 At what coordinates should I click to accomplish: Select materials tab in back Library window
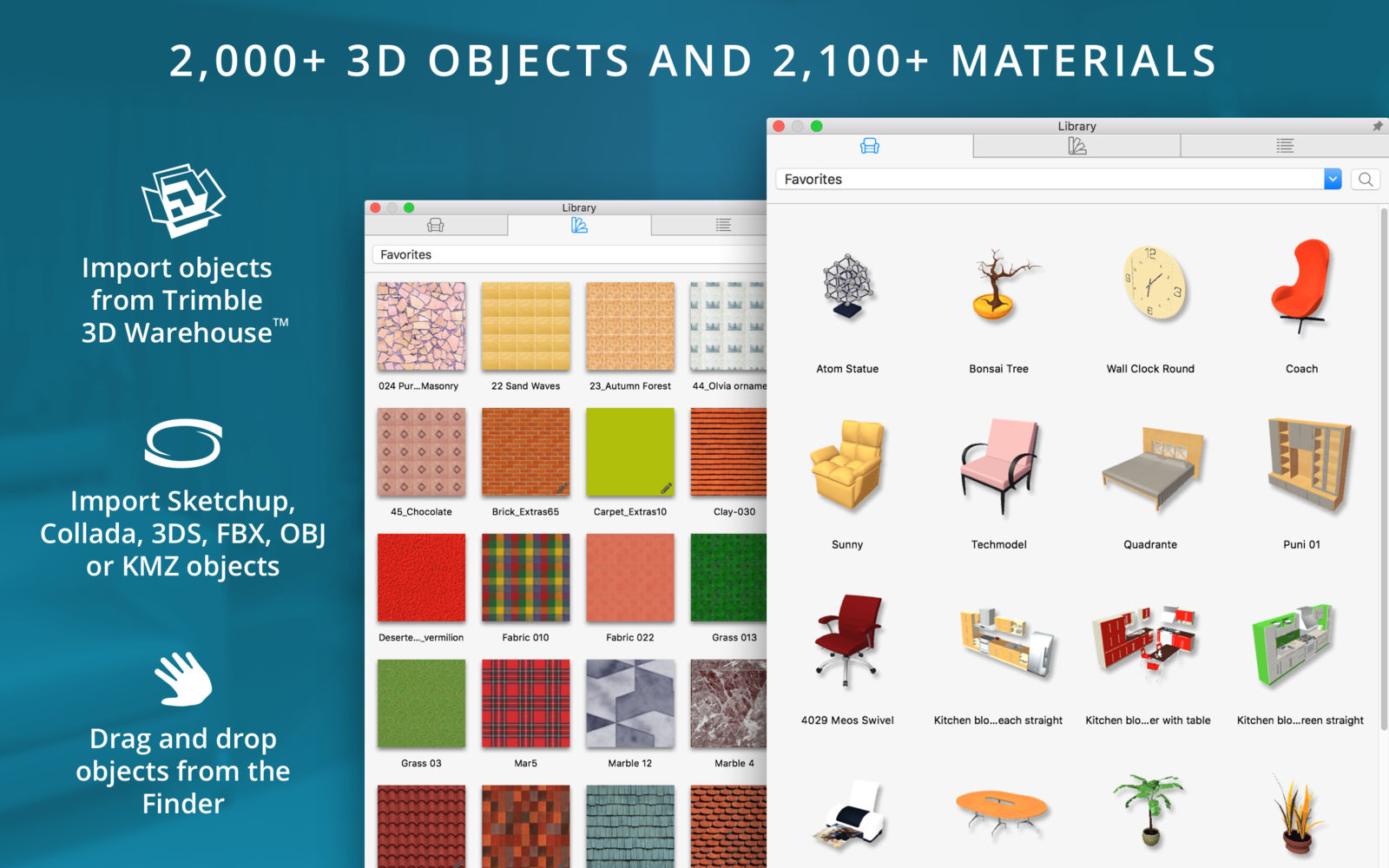click(579, 226)
